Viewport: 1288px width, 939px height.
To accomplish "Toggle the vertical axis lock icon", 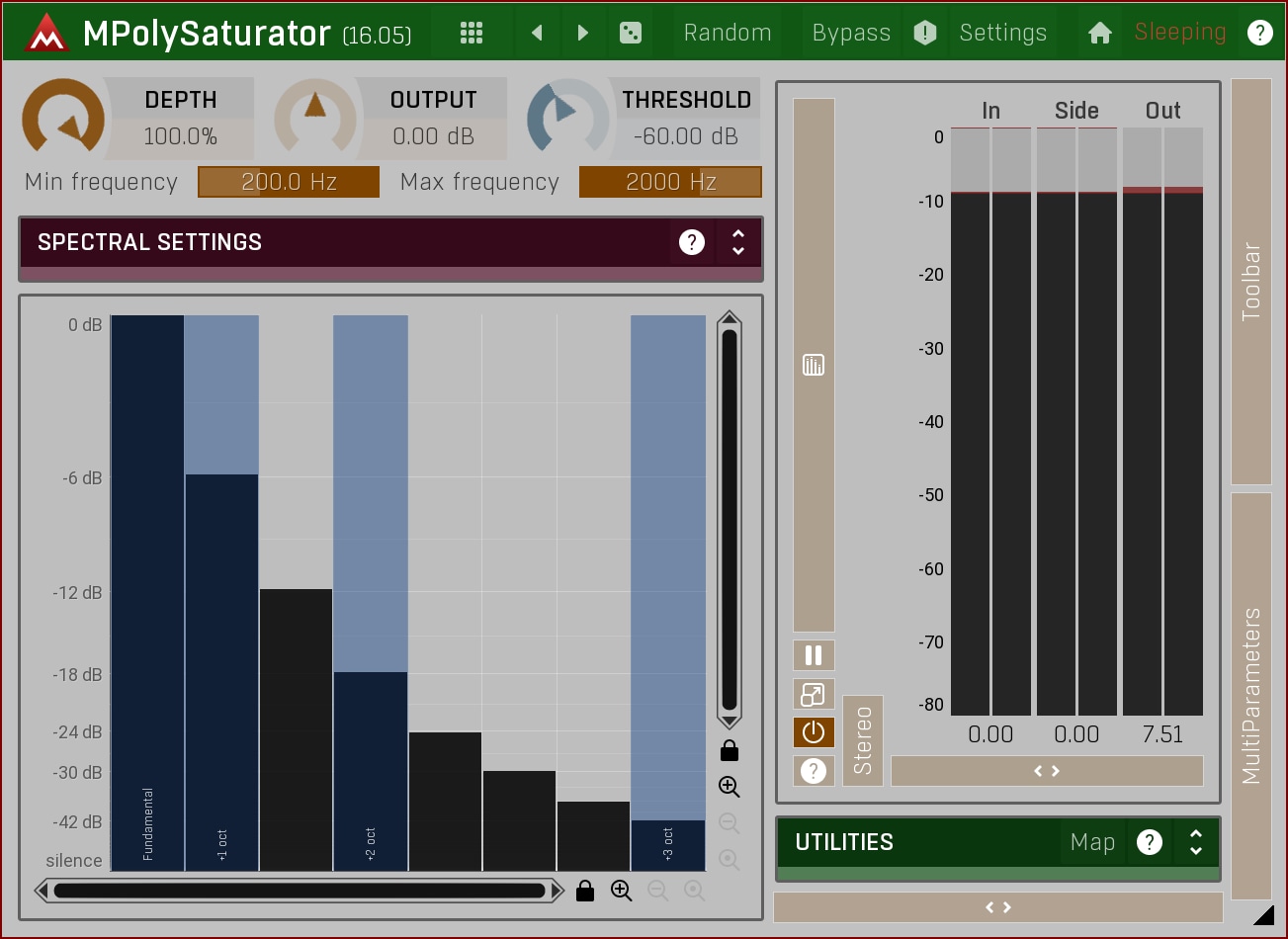I will tap(730, 751).
